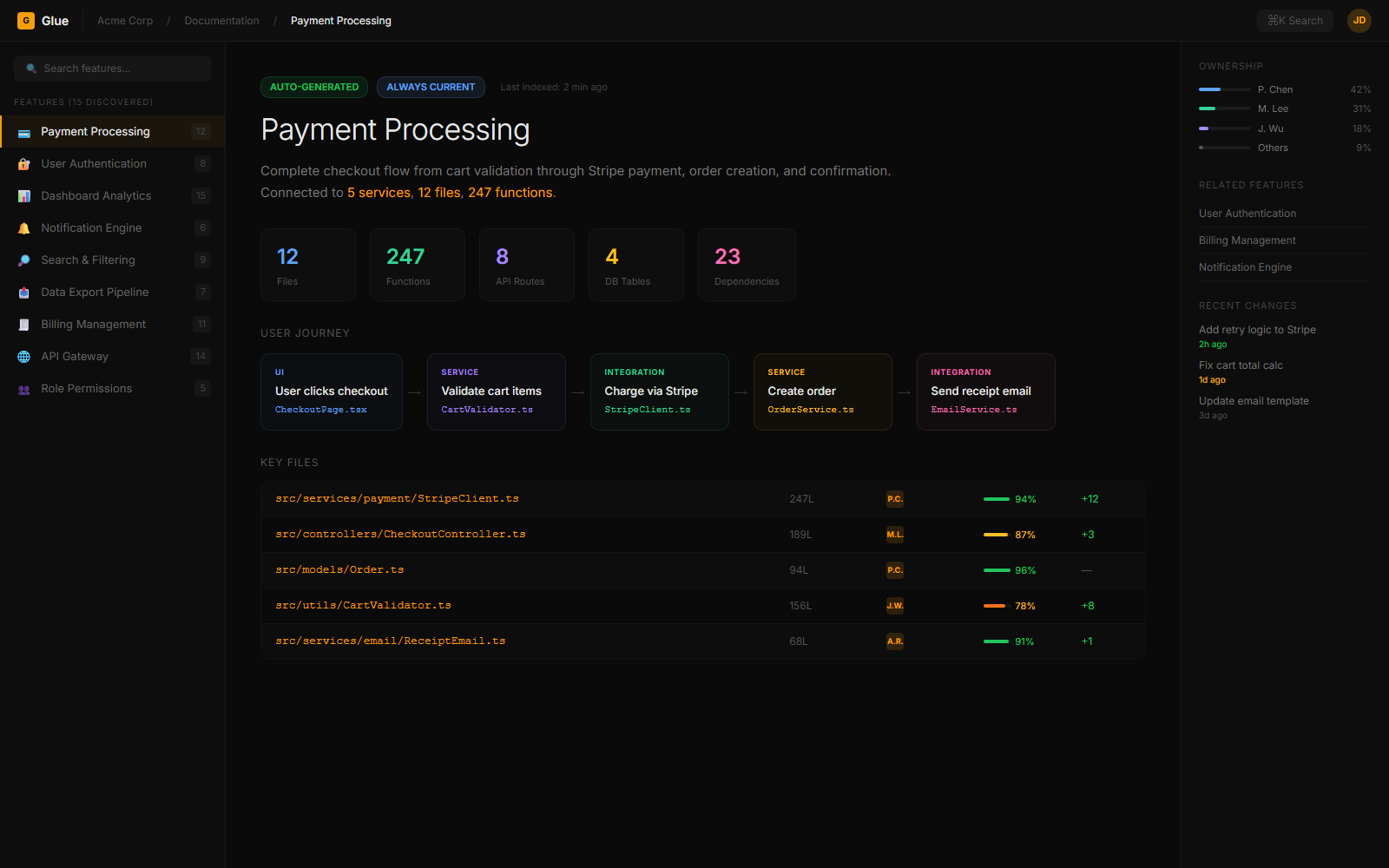
Task: Open the JD avatar in the corner
Action: pos(1359,20)
